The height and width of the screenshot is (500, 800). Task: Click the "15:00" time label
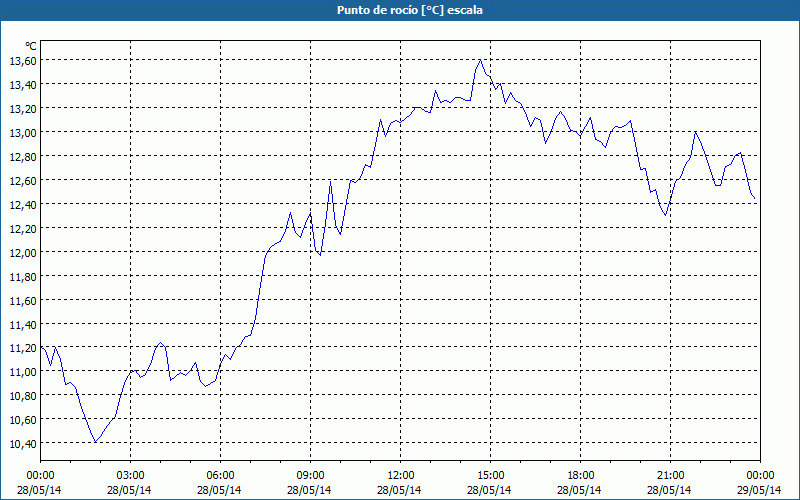[x=490, y=475]
